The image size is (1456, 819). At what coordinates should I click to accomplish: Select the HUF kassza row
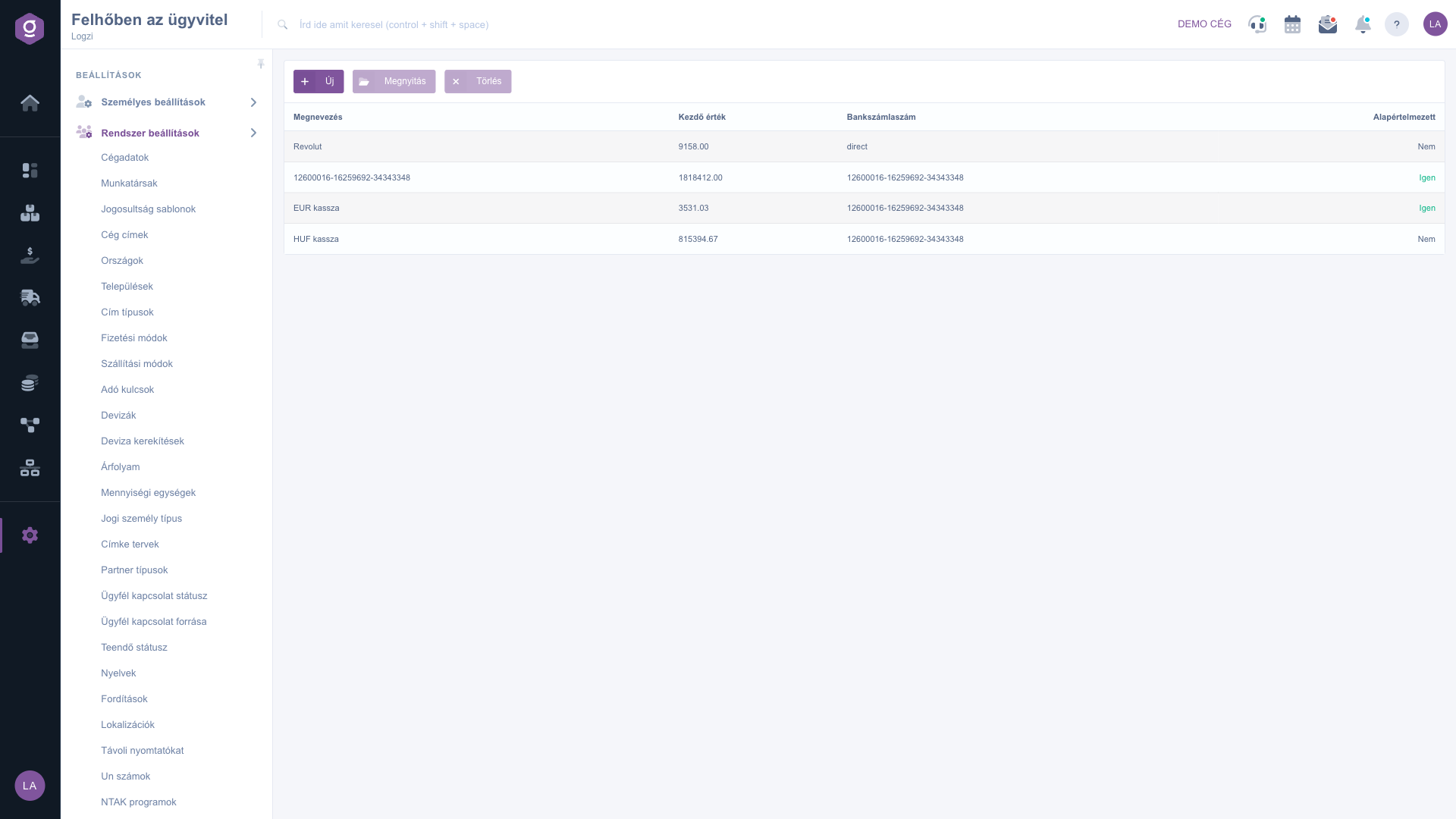[x=864, y=239]
